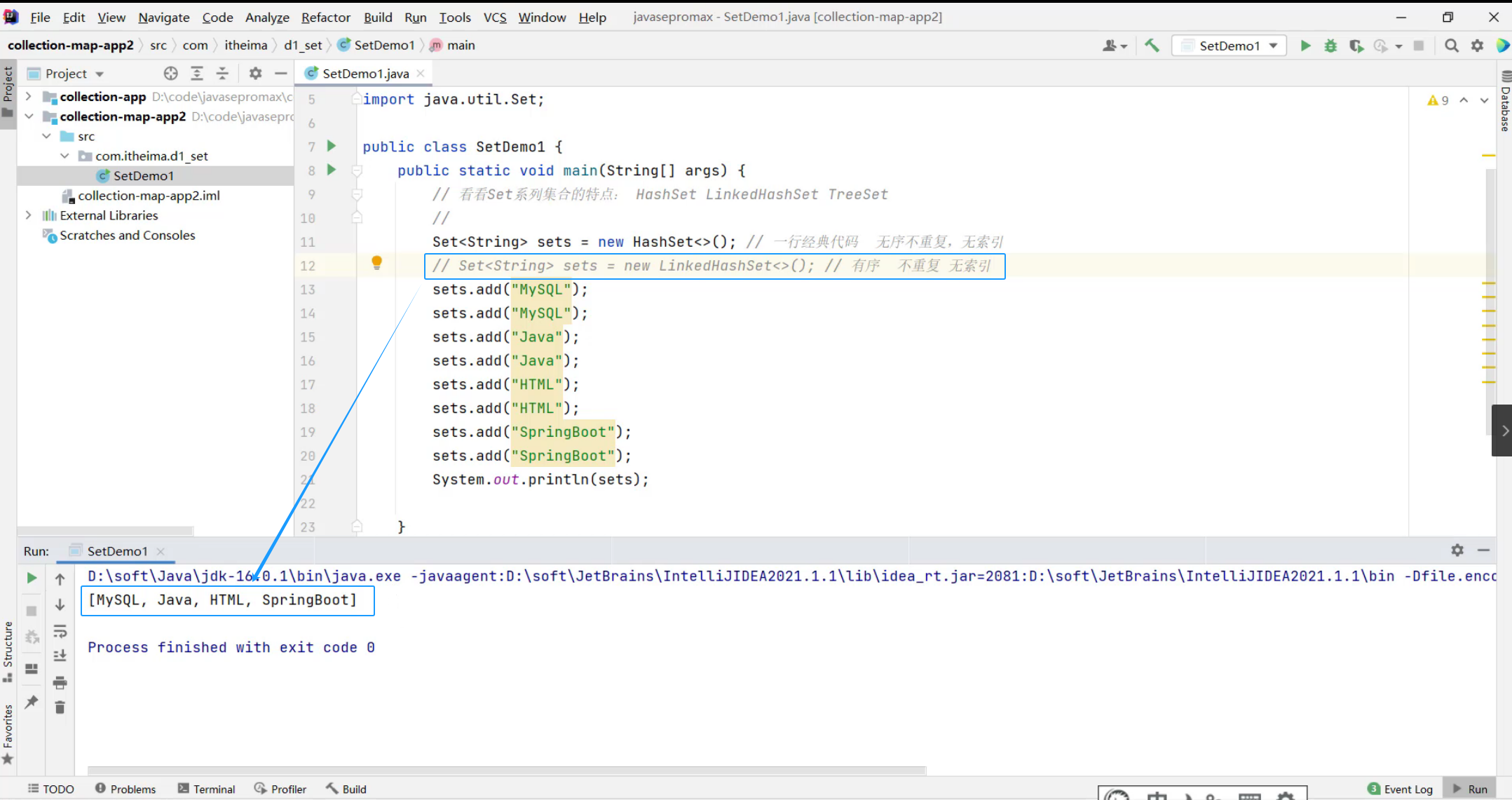Click the print icon in Run panel
The width and height of the screenshot is (1512, 800).
[60, 682]
